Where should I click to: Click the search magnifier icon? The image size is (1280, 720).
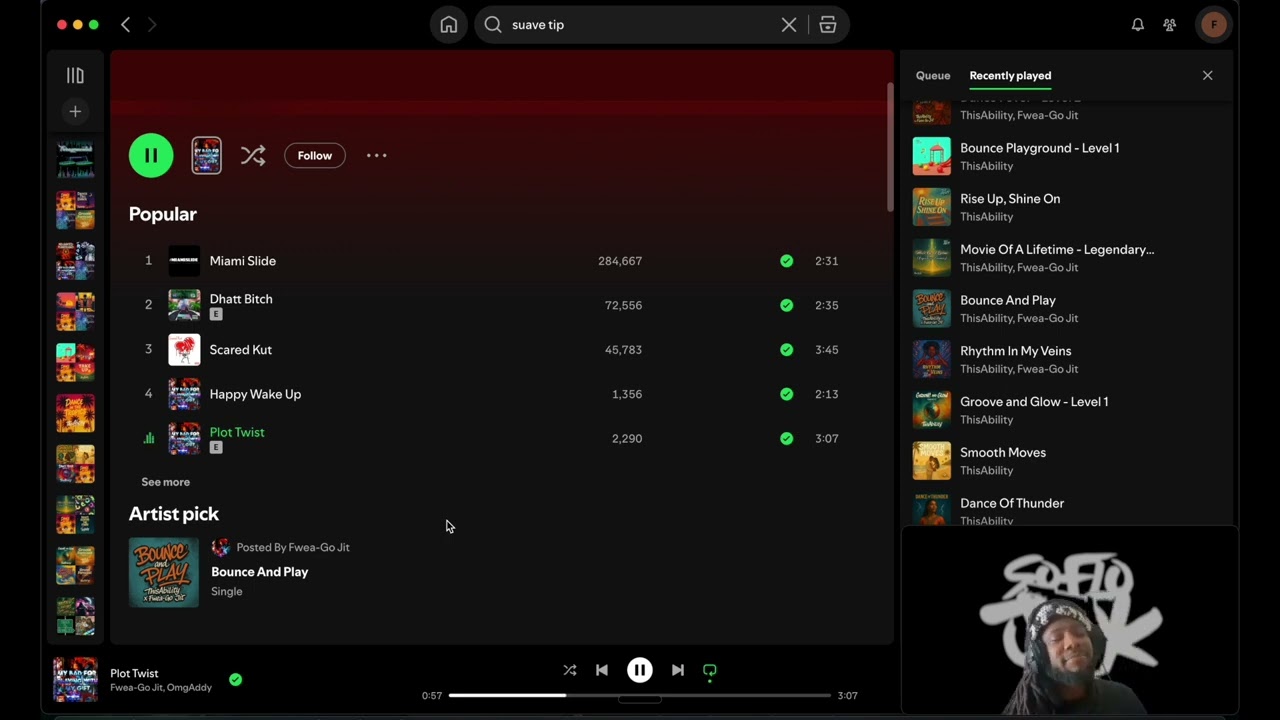click(x=493, y=25)
